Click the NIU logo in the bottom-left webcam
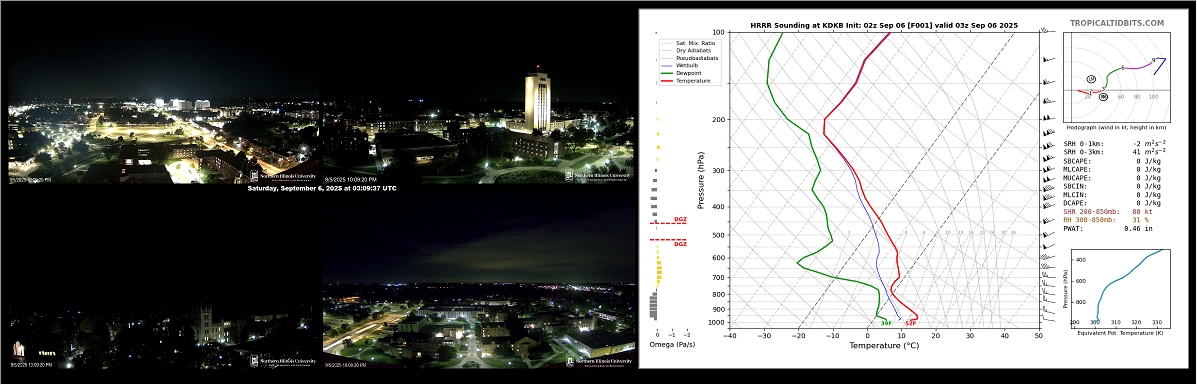The height and width of the screenshot is (385, 1197). pos(283,361)
